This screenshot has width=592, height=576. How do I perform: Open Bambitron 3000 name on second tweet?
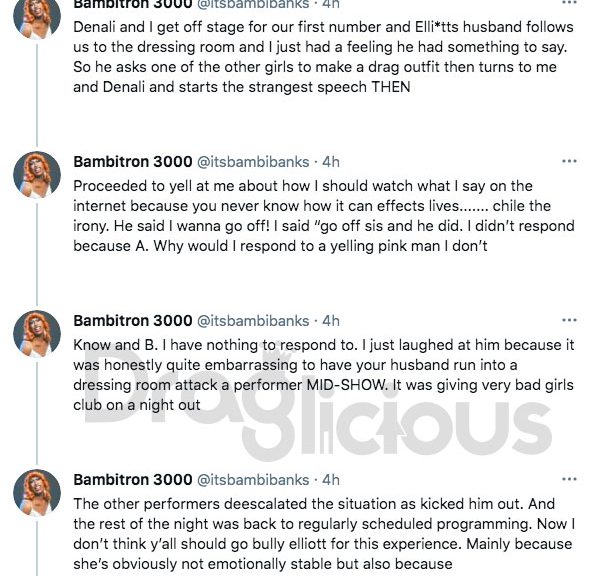[133, 162]
